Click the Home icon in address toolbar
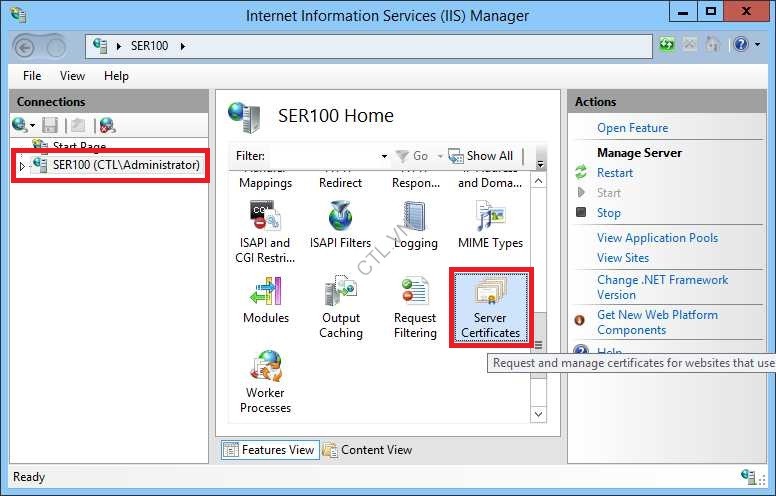 pos(712,45)
